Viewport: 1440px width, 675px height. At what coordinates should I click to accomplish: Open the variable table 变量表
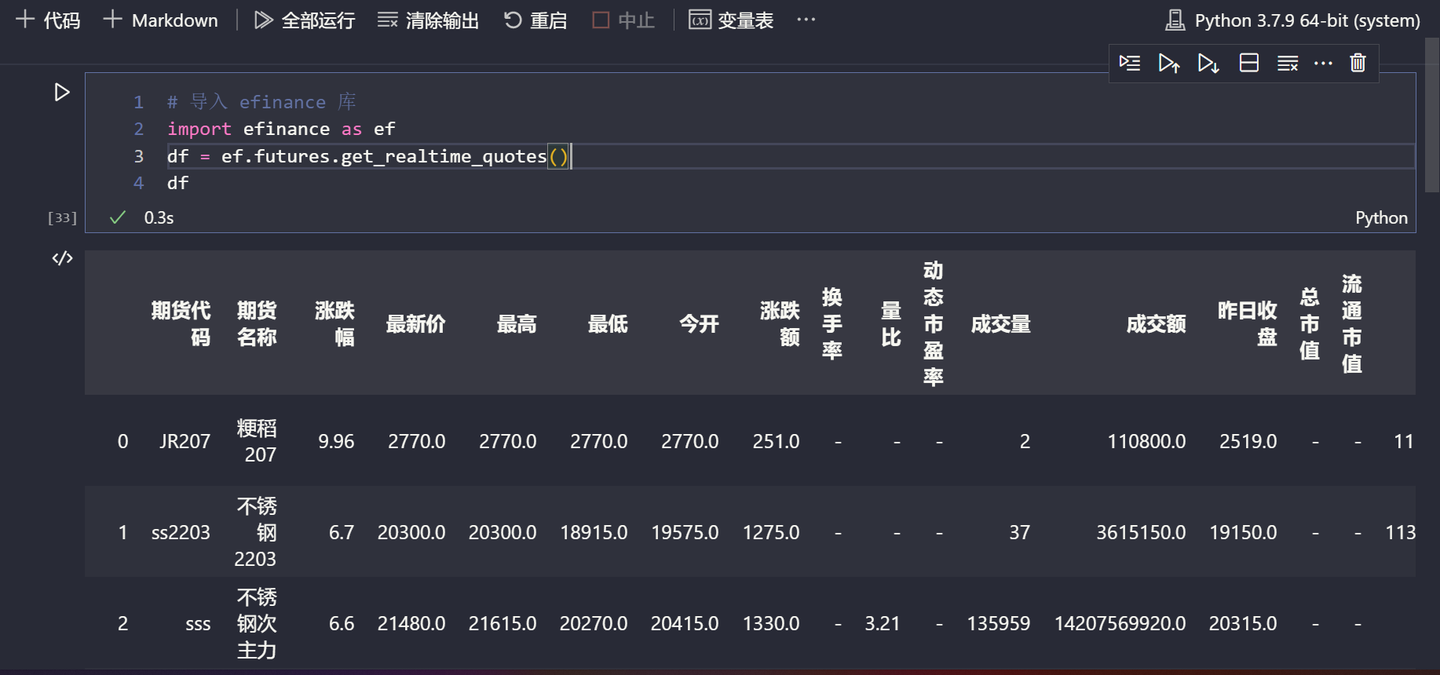pyautogui.click(x=731, y=19)
